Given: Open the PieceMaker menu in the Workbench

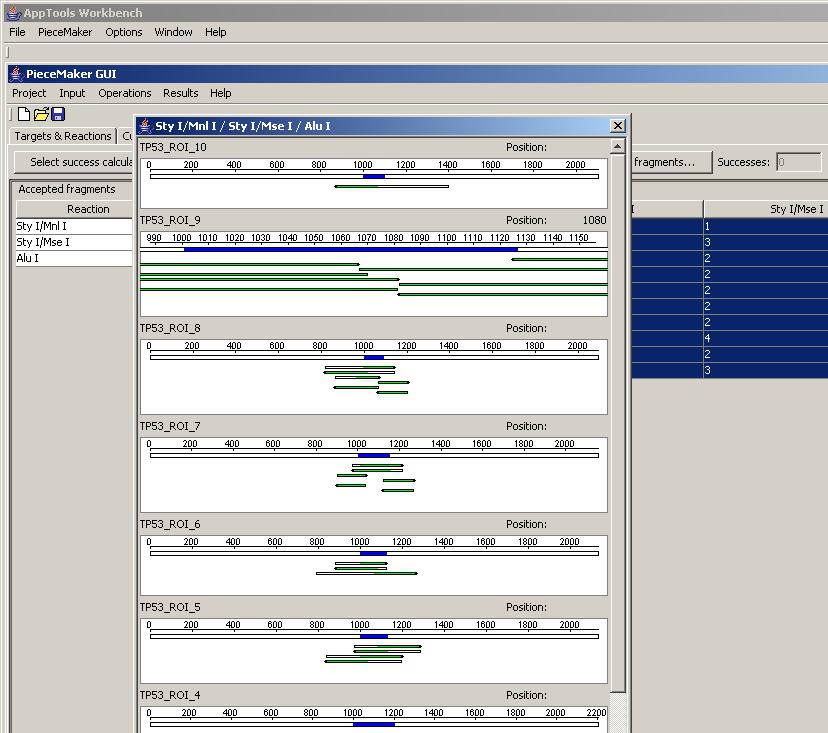Looking at the screenshot, I should click(x=65, y=32).
